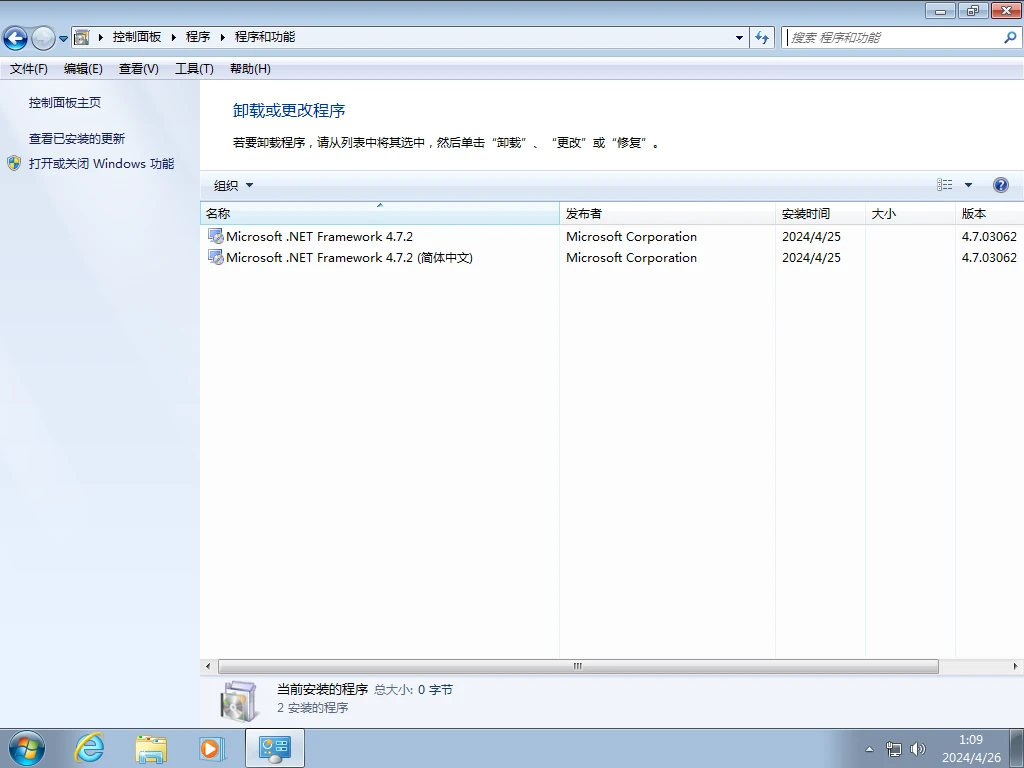Click 2024/4/25 date of 简体中文 row
This screenshot has height=768, width=1024.
pyautogui.click(x=811, y=257)
